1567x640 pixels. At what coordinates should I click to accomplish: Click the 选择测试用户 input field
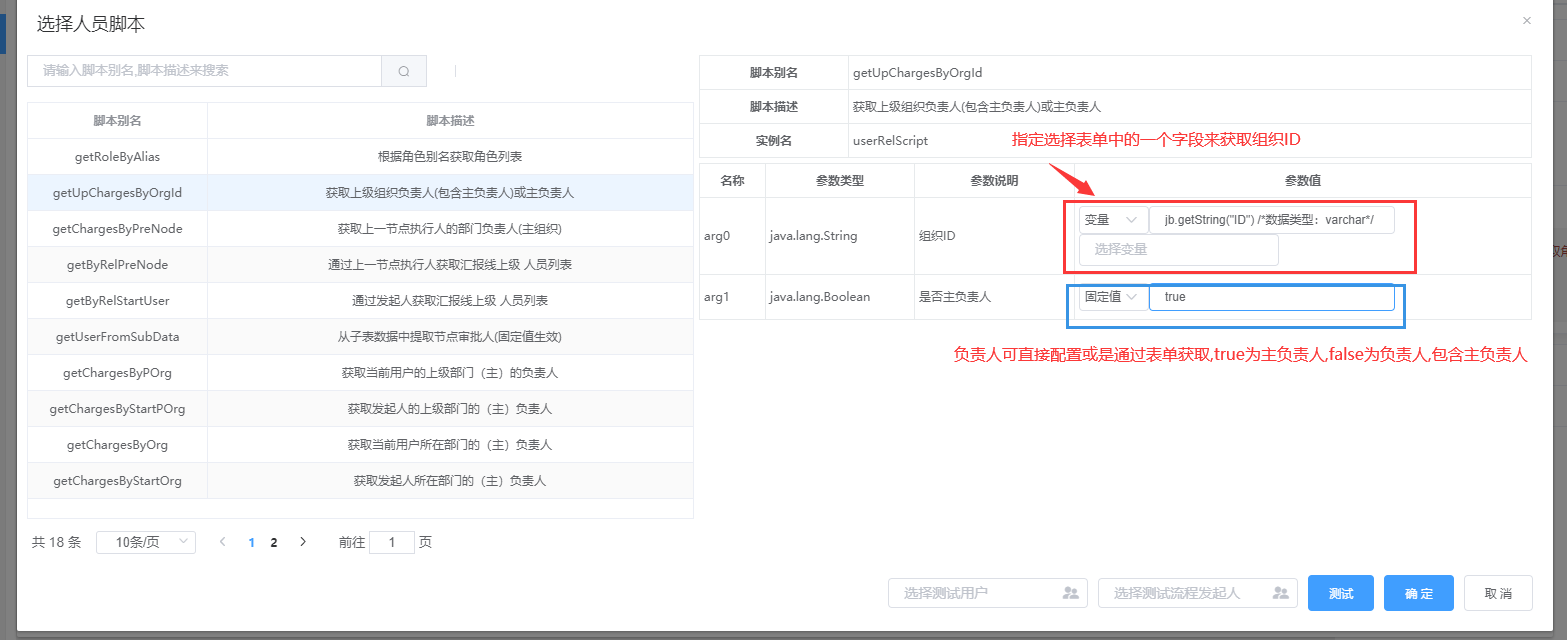tap(988, 593)
